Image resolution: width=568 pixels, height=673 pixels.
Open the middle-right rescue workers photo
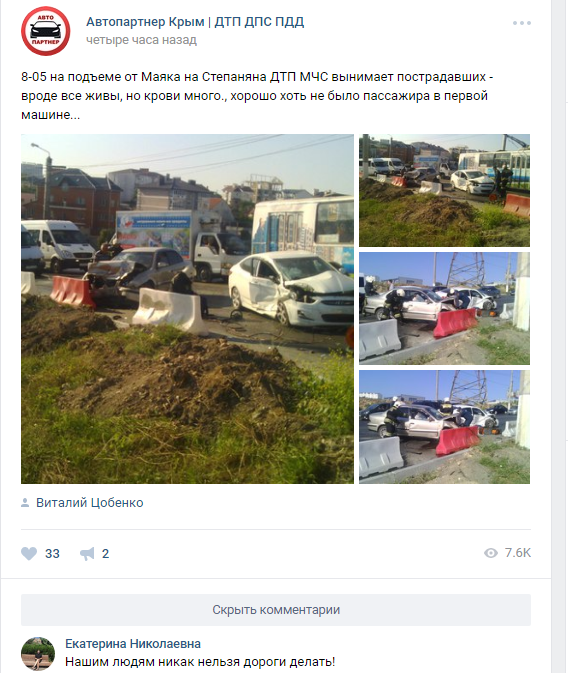444,308
